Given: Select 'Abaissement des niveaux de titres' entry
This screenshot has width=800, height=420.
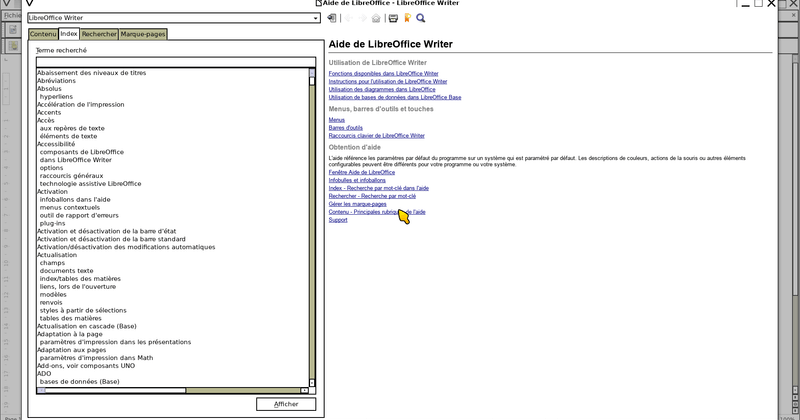Looking at the screenshot, I should [x=92, y=73].
